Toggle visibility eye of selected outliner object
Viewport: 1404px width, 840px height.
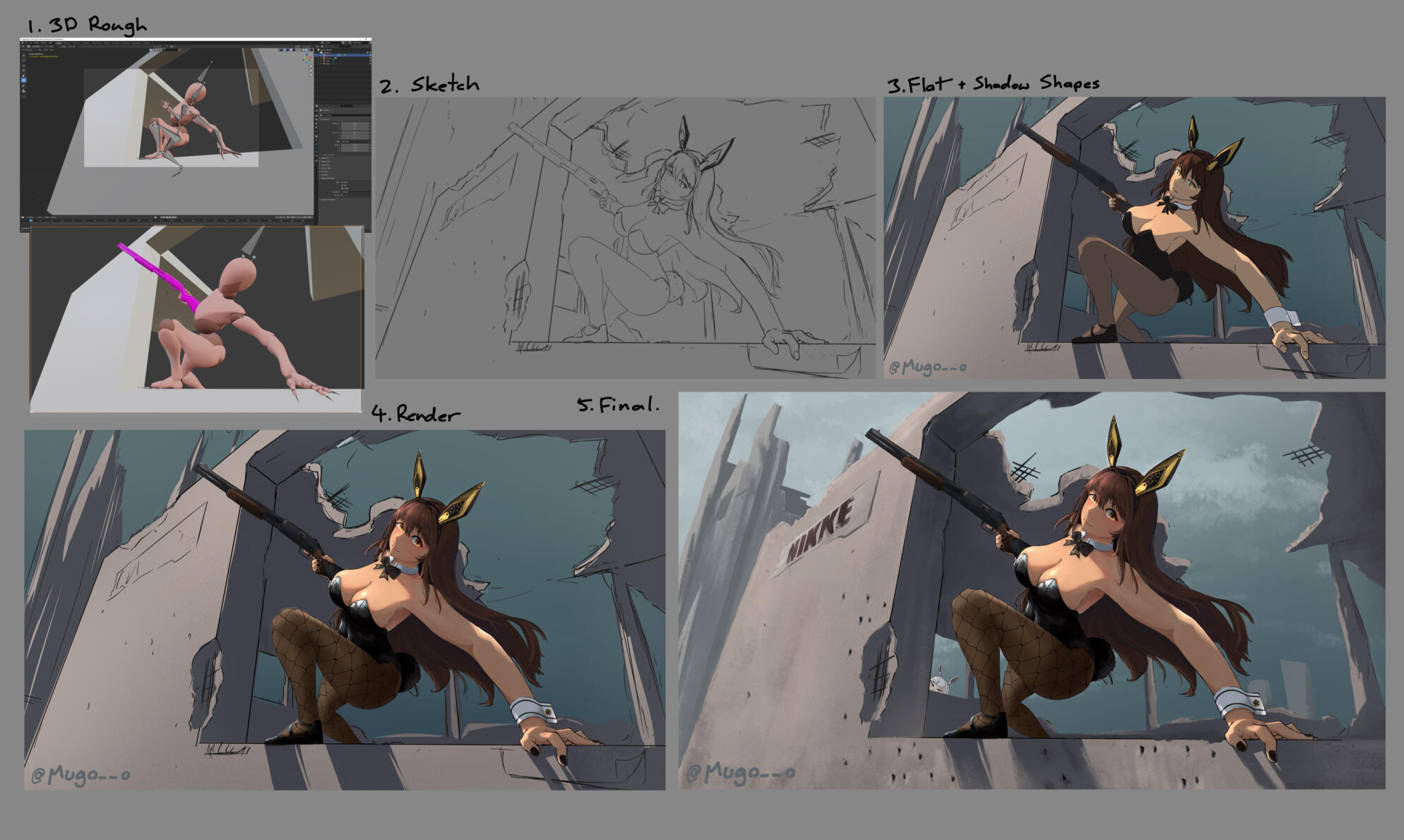click(370, 55)
